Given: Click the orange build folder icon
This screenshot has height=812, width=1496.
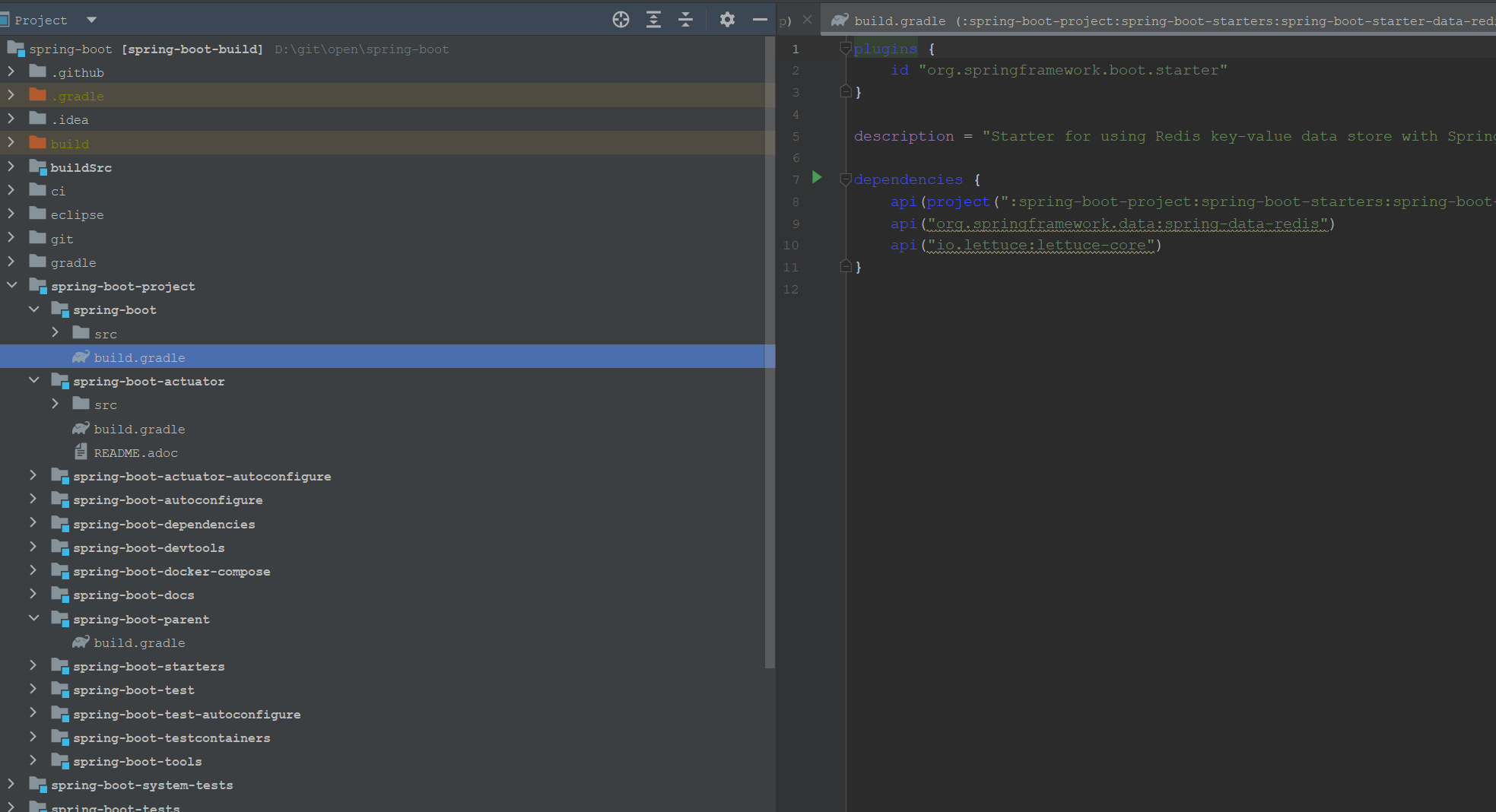Looking at the screenshot, I should tap(37, 142).
